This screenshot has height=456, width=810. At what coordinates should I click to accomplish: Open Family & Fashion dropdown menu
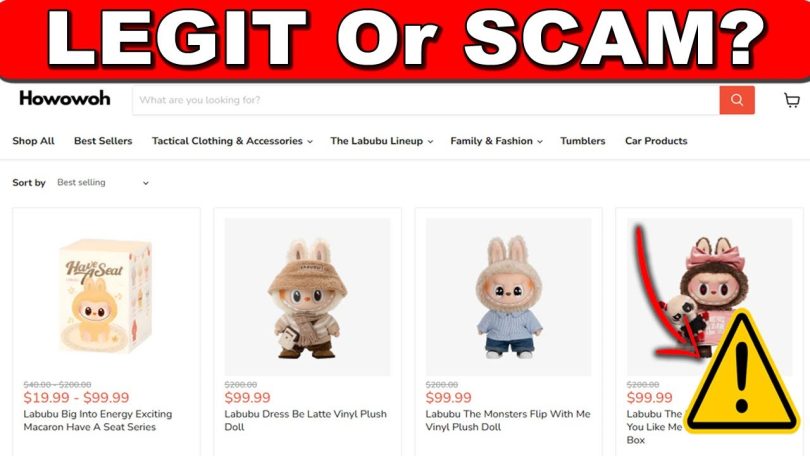(496, 141)
